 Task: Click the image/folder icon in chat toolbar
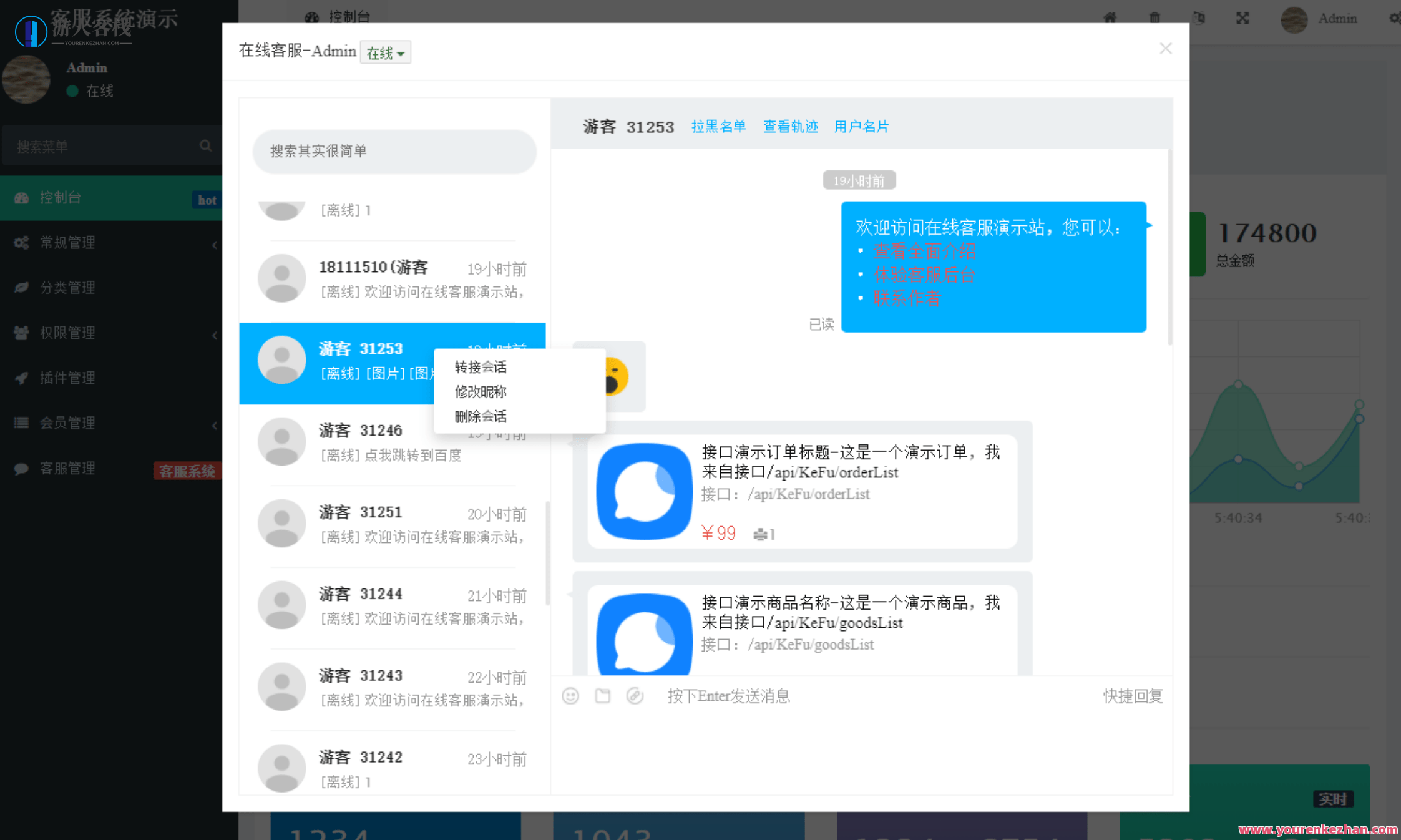(x=602, y=696)
